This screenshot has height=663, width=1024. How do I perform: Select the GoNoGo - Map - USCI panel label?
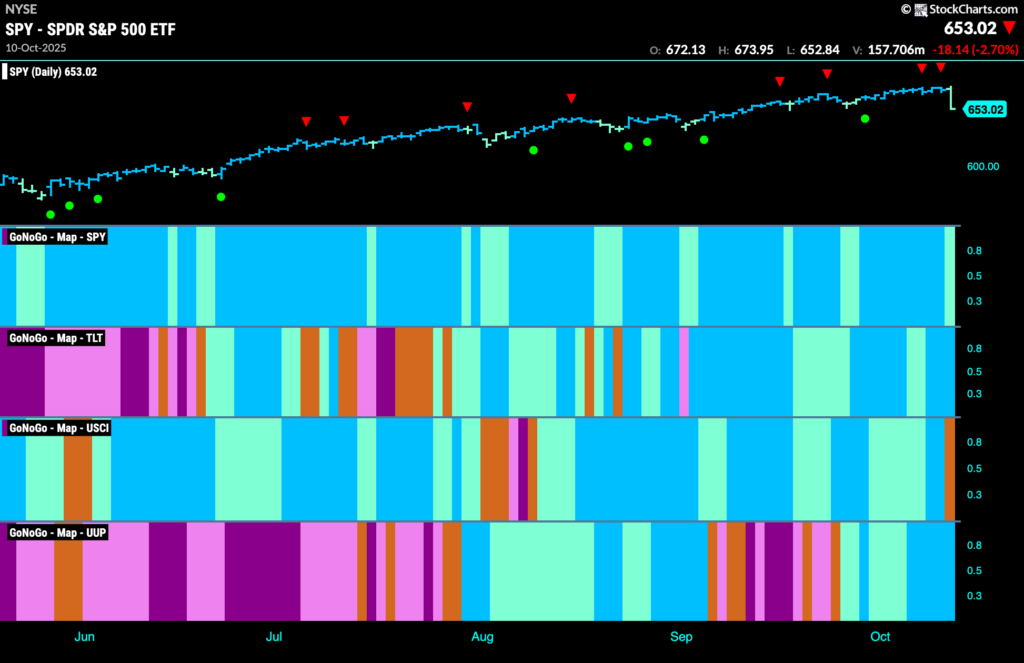click(59, 429)
